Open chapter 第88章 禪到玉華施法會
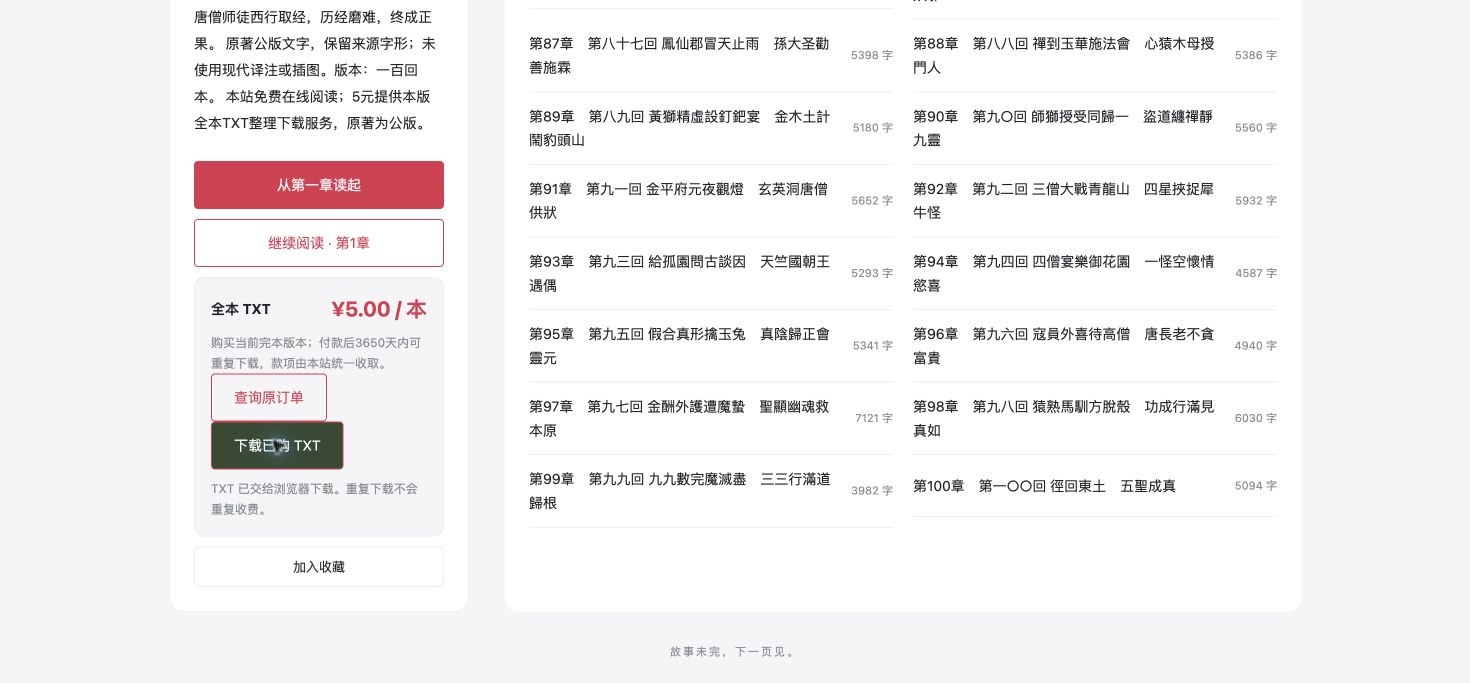The height and width of the screenshot is (683, 1470). point(1095,56)
